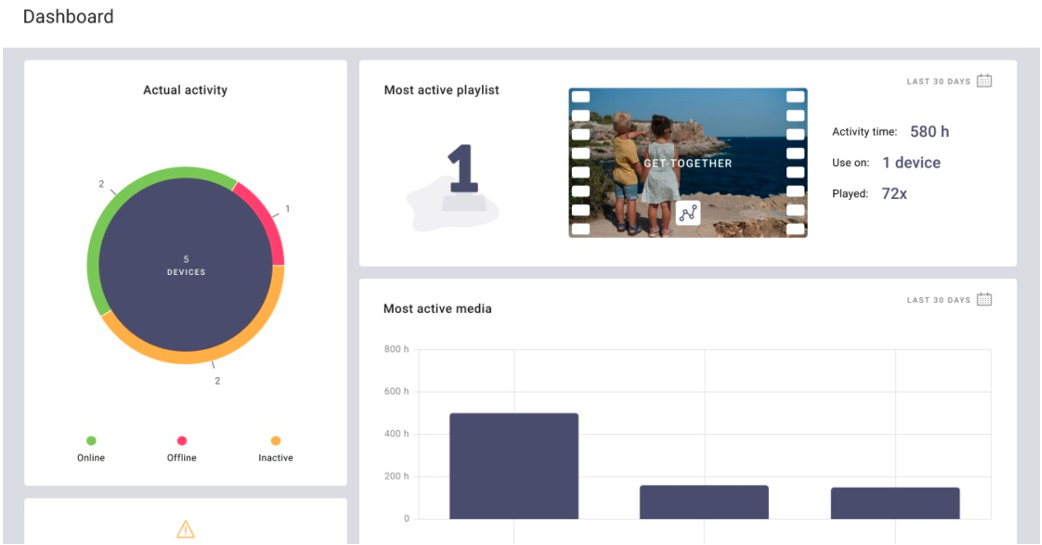The height and width of the screenshot is (545, 1042).
Task: Click the 1 device value
Action: tap(912, 163)
